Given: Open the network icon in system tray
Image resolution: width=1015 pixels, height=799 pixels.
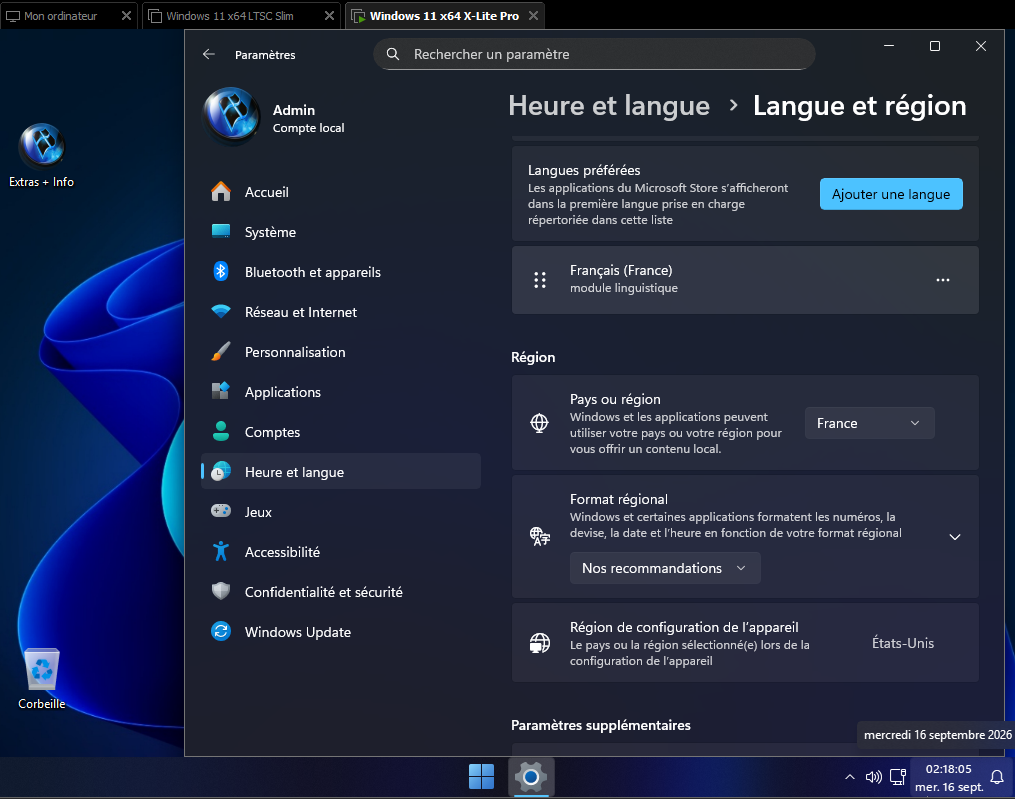Looking at the screenshot, I should [898, 777].
